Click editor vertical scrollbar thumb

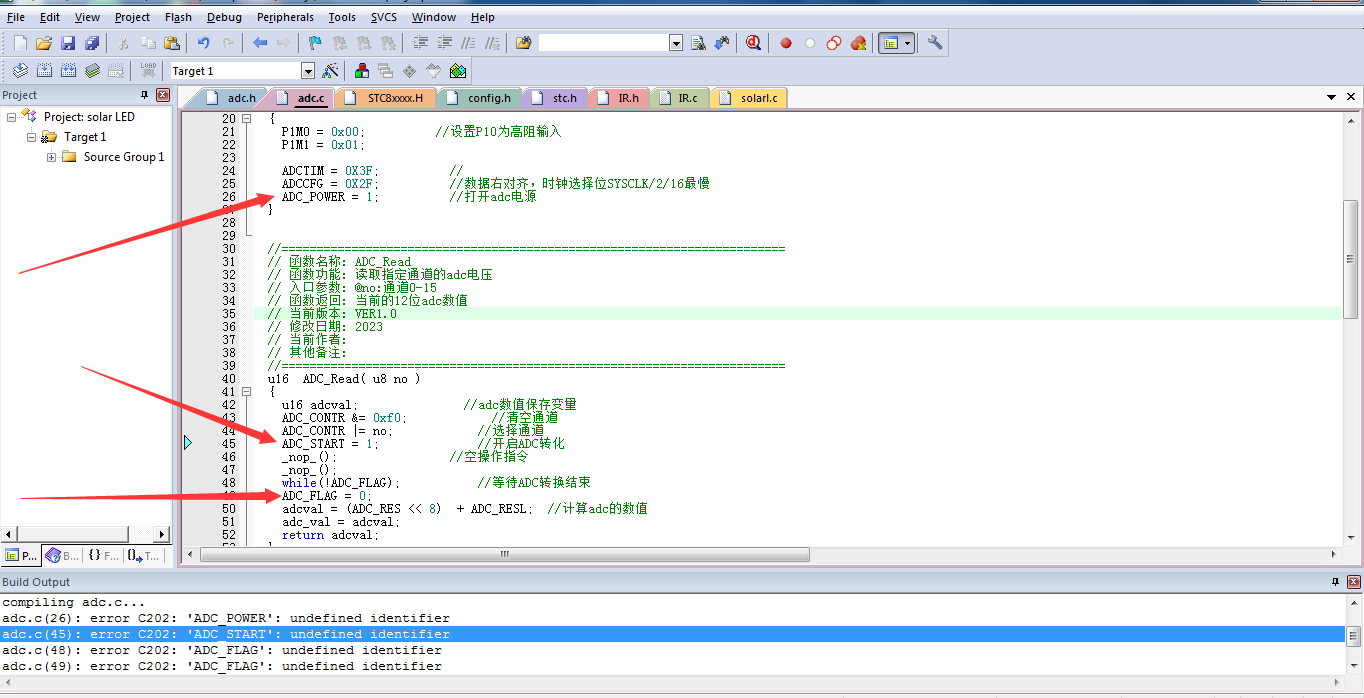(x=1350, y=259)
